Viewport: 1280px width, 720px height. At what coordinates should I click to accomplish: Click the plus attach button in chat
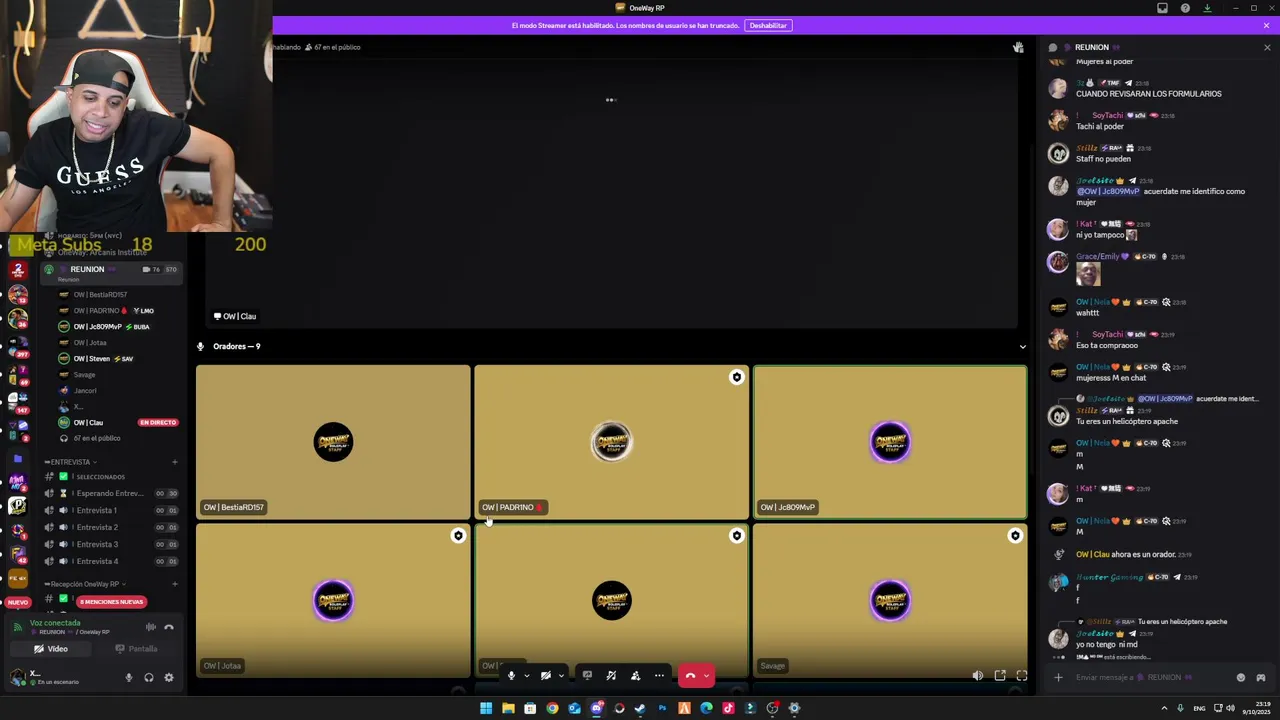point(1058,677)
